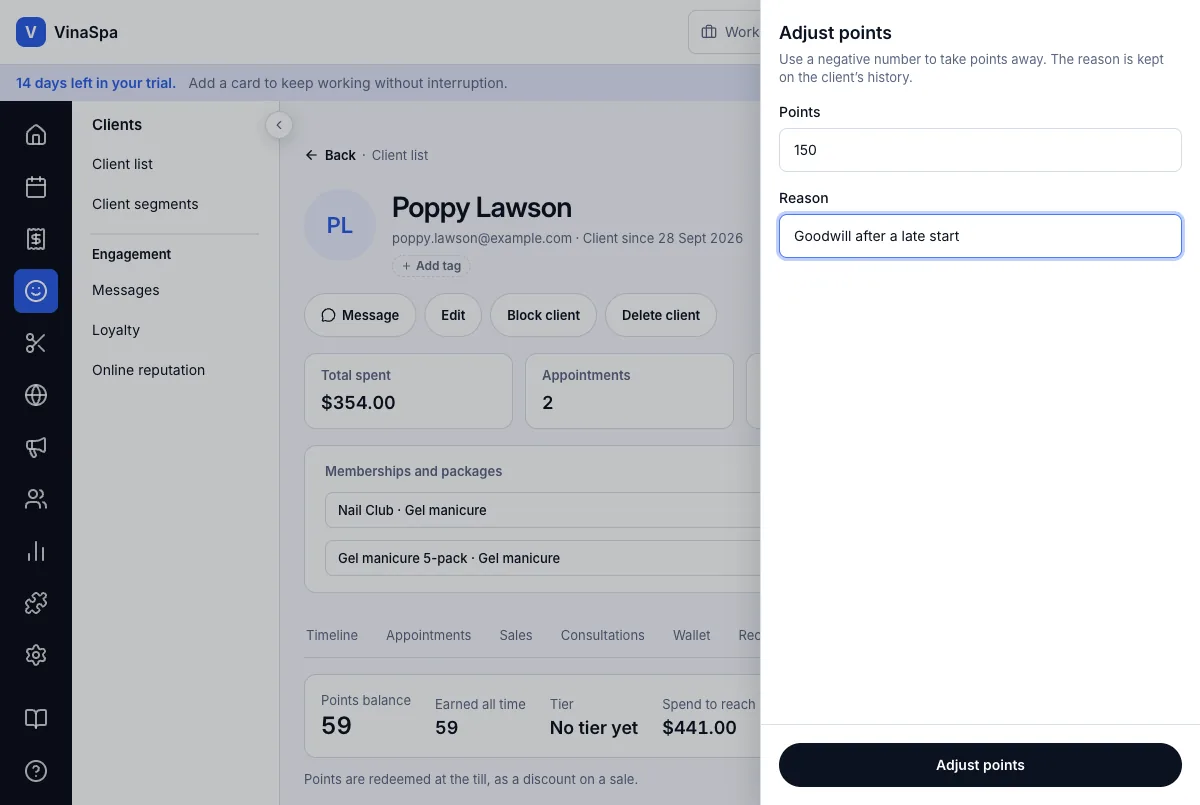
Task: Switch to the Appointments tab
Action: (428, 635)
